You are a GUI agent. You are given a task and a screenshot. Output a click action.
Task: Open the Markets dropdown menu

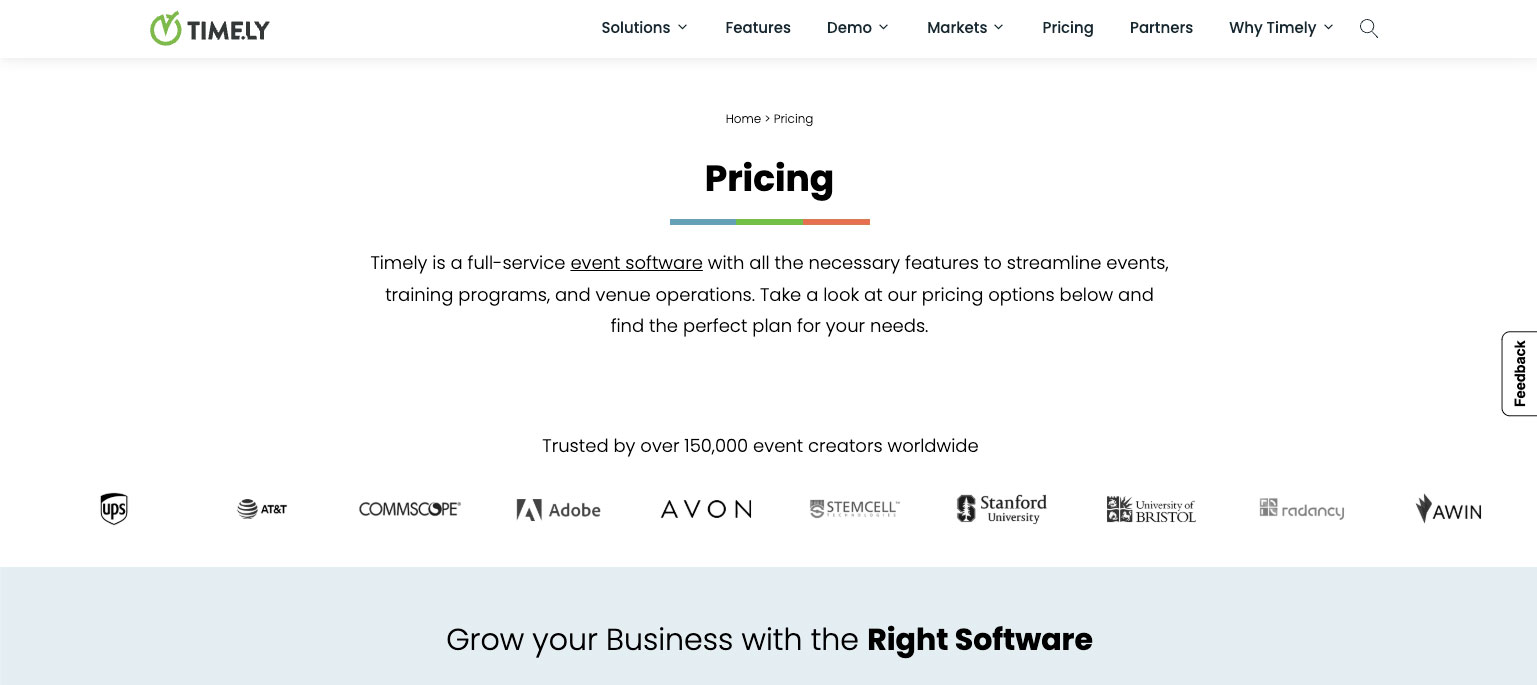click(965, 28)
